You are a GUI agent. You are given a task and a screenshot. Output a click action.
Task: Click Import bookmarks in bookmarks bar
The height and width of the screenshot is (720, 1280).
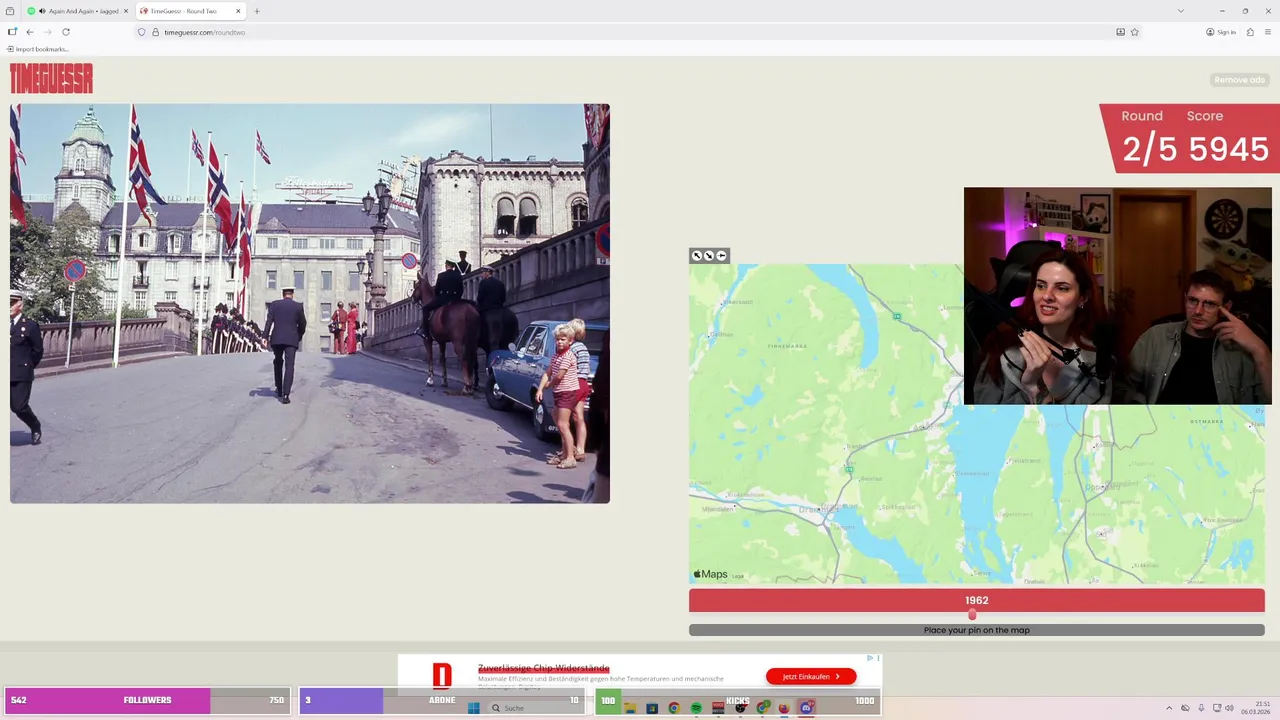[x=38, y=49]
